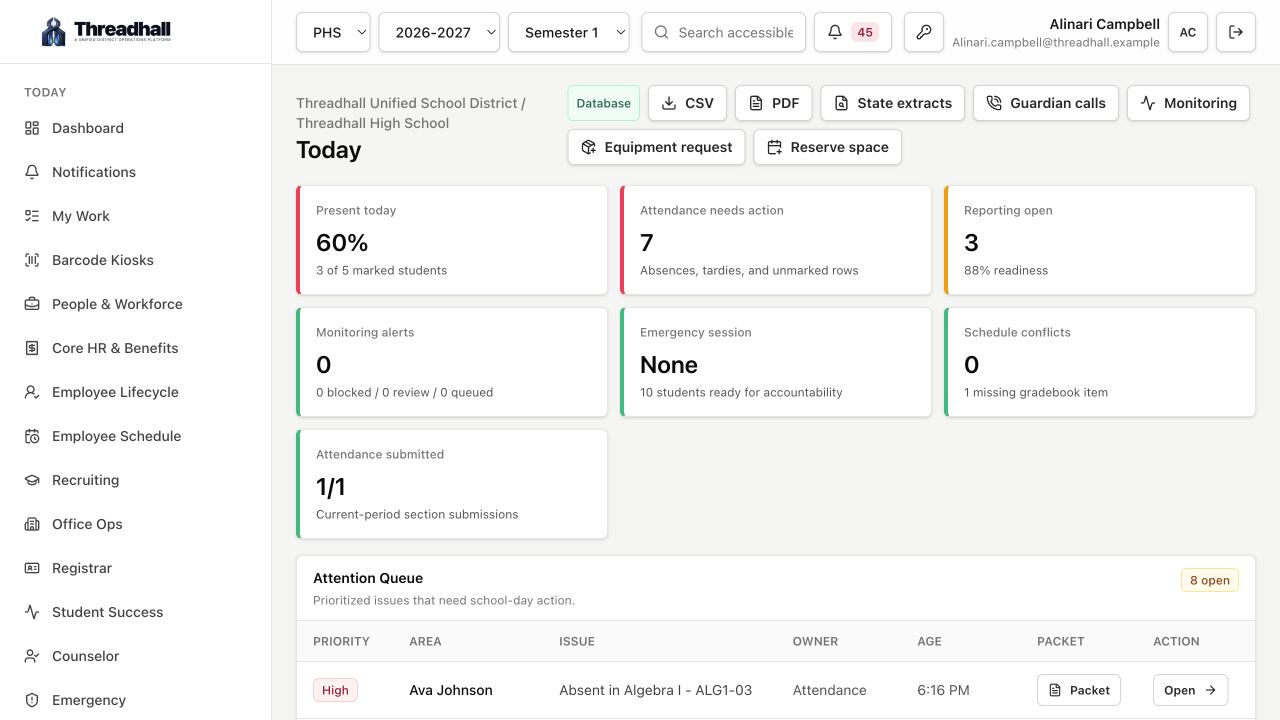Image resolution: width=1280 pixels, height=720 pixels.
Task: Click Open action for Ava Johnson
Action: [x=1190, y=690]
